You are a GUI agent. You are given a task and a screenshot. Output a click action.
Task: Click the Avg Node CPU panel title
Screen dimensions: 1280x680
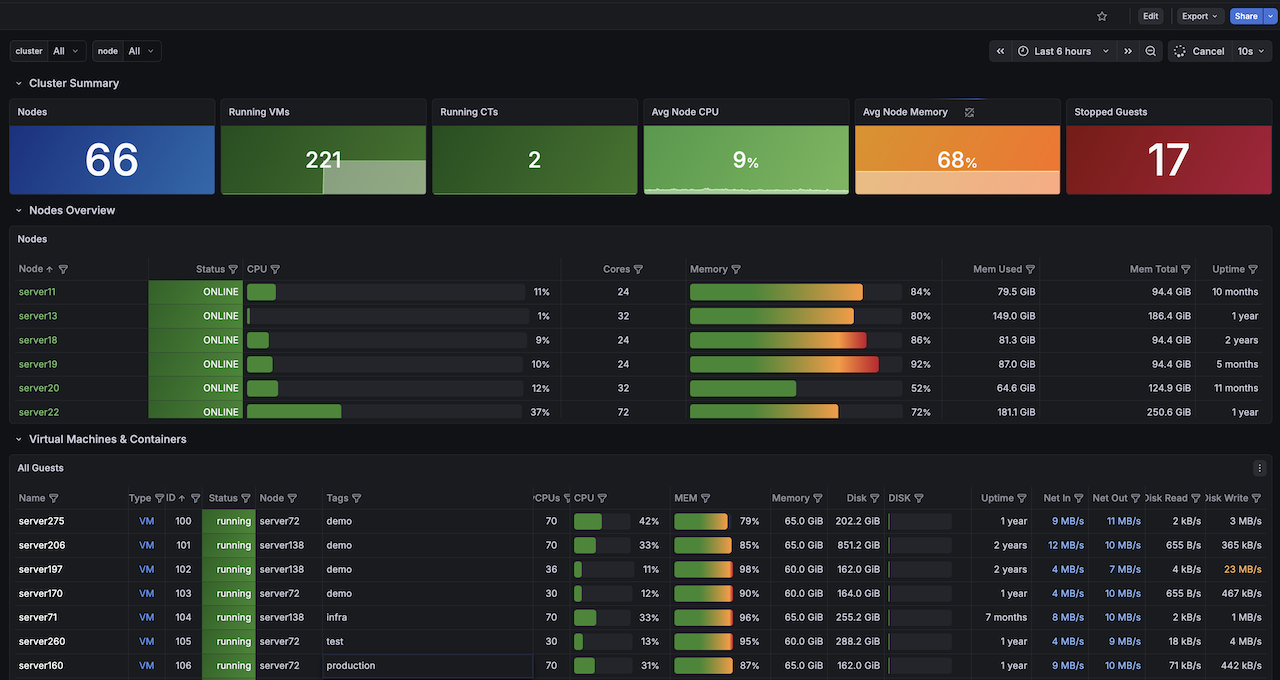click(685, 112)
